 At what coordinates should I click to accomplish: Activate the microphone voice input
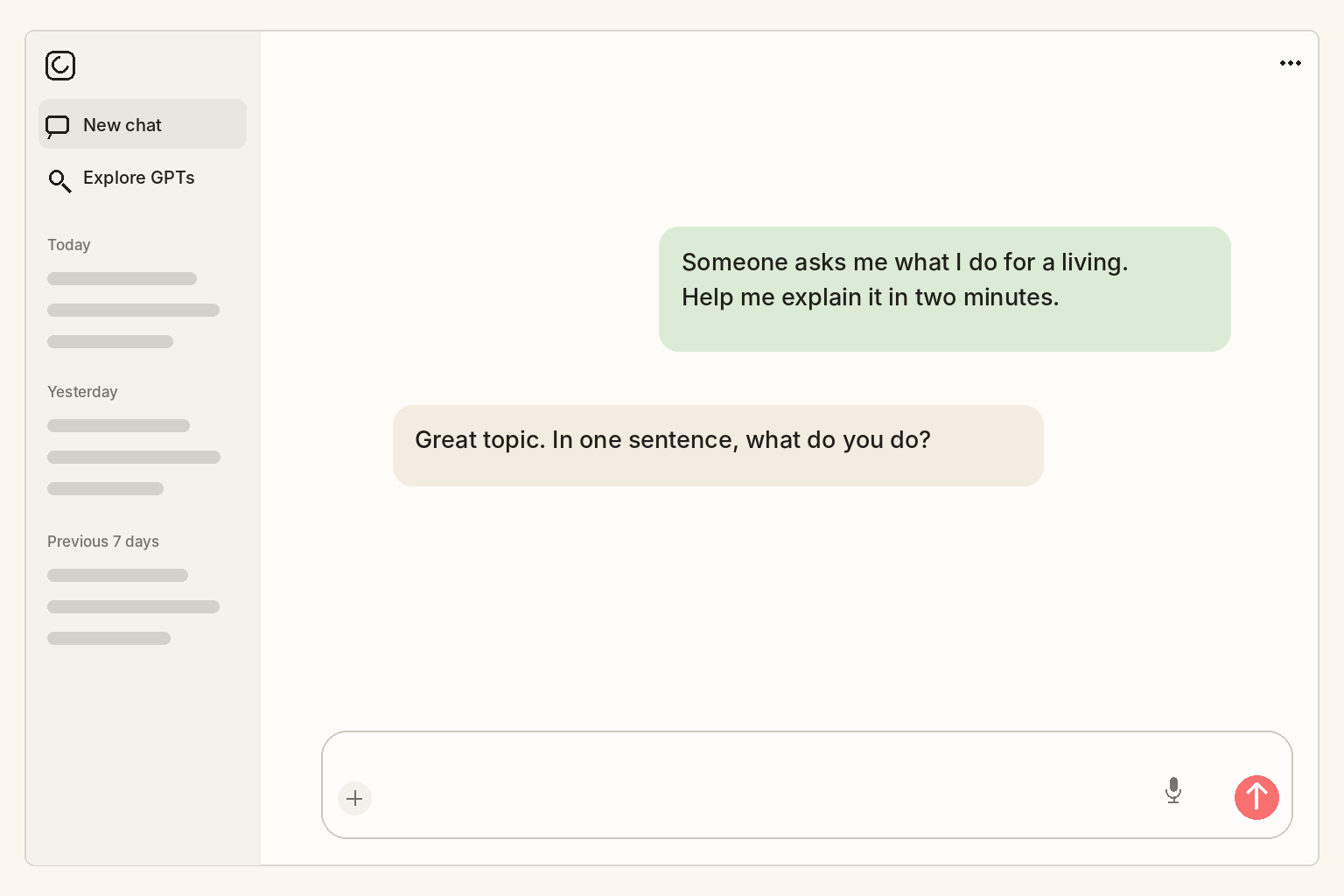pos(1173,790)
